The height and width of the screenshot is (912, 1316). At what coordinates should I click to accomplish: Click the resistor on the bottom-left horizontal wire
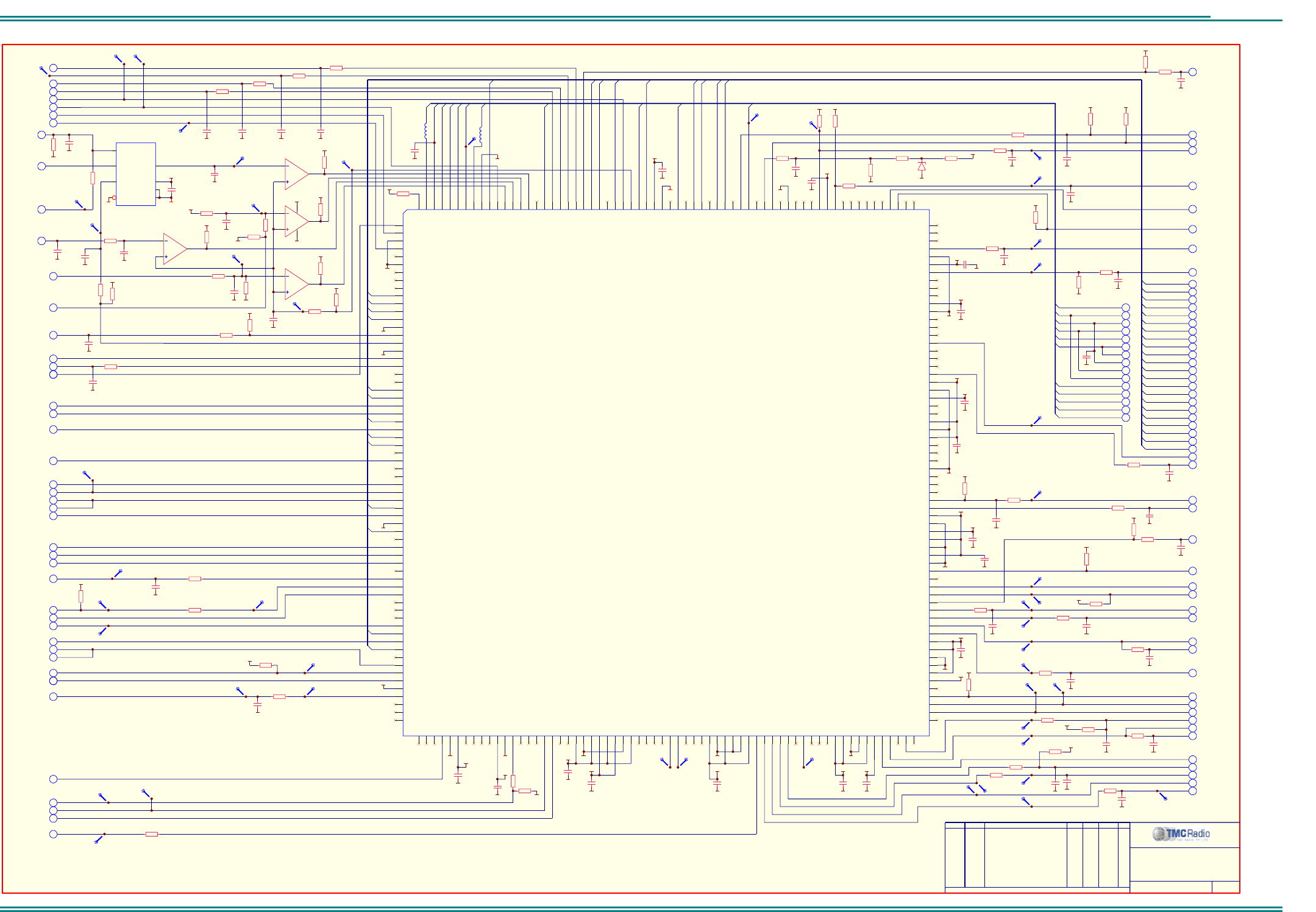[x=152, y=834]
